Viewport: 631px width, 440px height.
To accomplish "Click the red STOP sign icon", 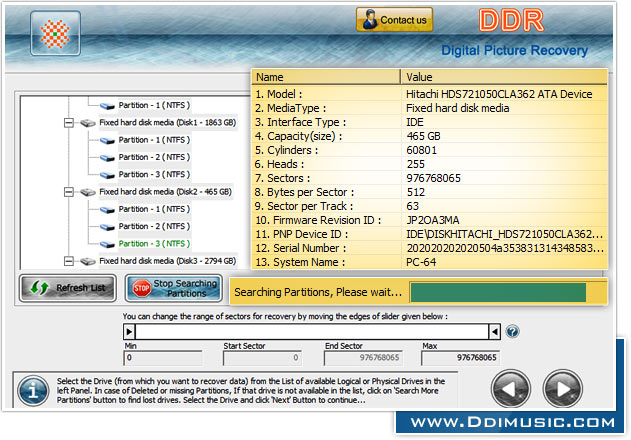I will pyautogui.click(x=141, y=288).
